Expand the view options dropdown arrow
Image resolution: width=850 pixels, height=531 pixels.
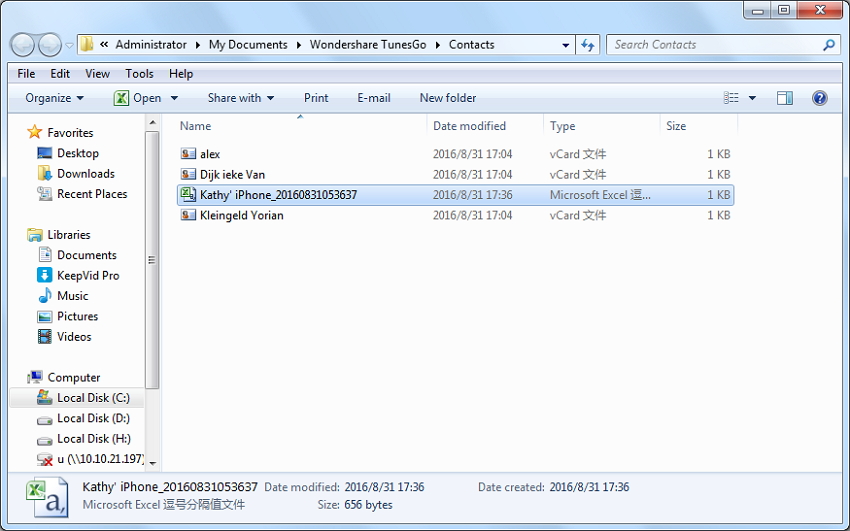point(752,98)
